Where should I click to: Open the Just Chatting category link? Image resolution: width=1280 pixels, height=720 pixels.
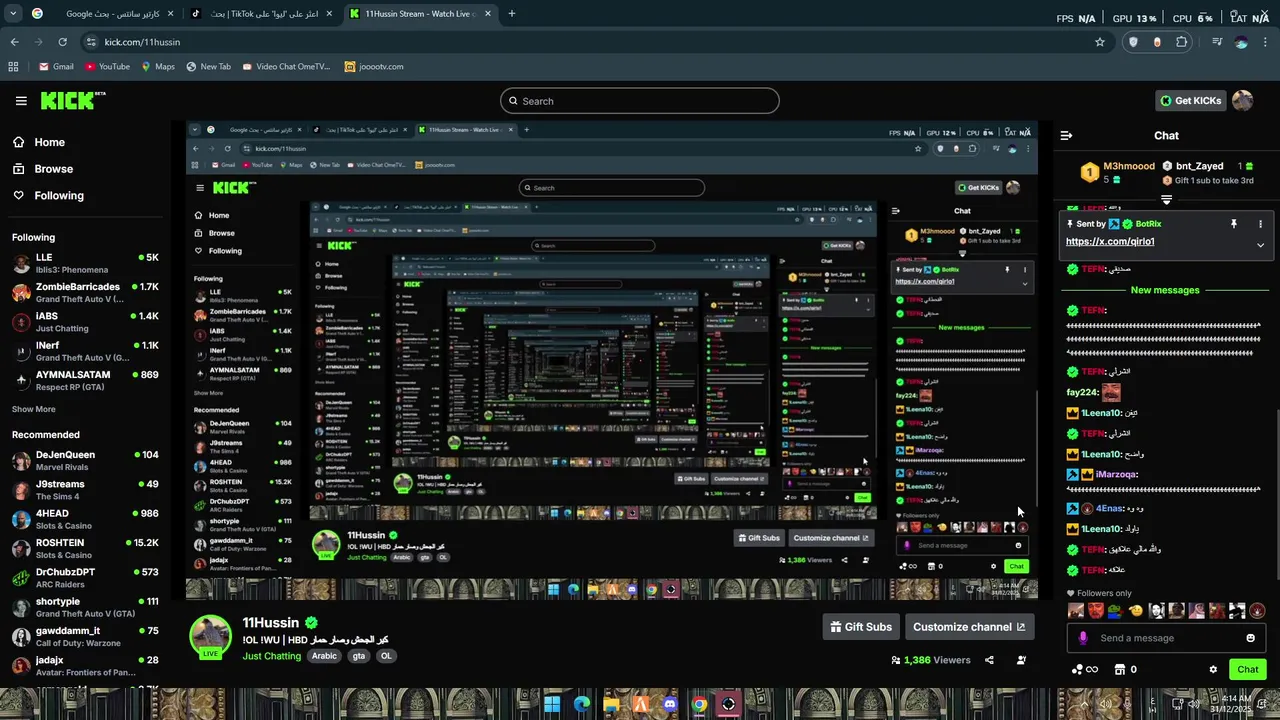click(x=271, y=656)
